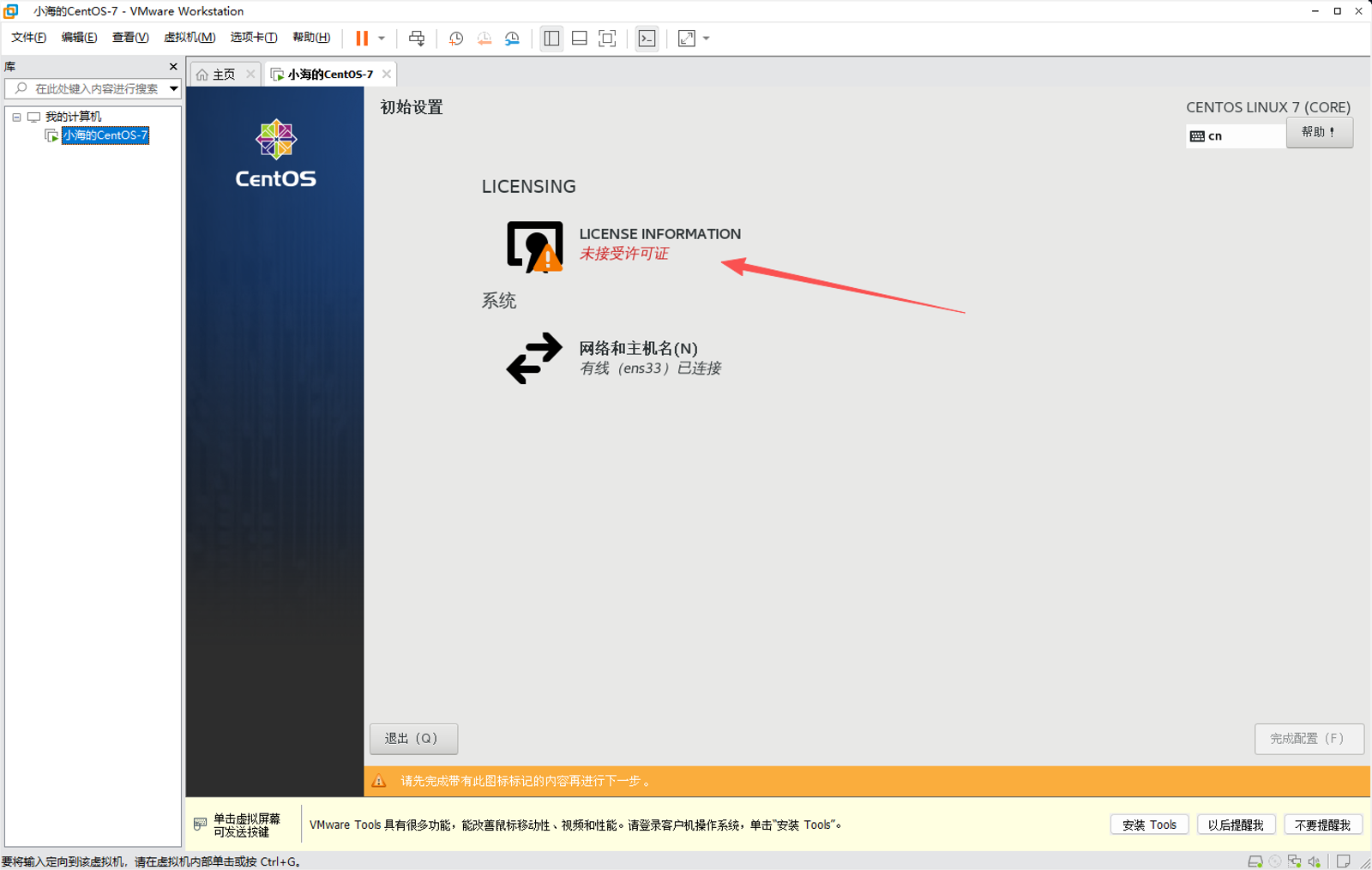
Task: Open LICENSE INFORMATION license icon
Action: click(535, 247)
